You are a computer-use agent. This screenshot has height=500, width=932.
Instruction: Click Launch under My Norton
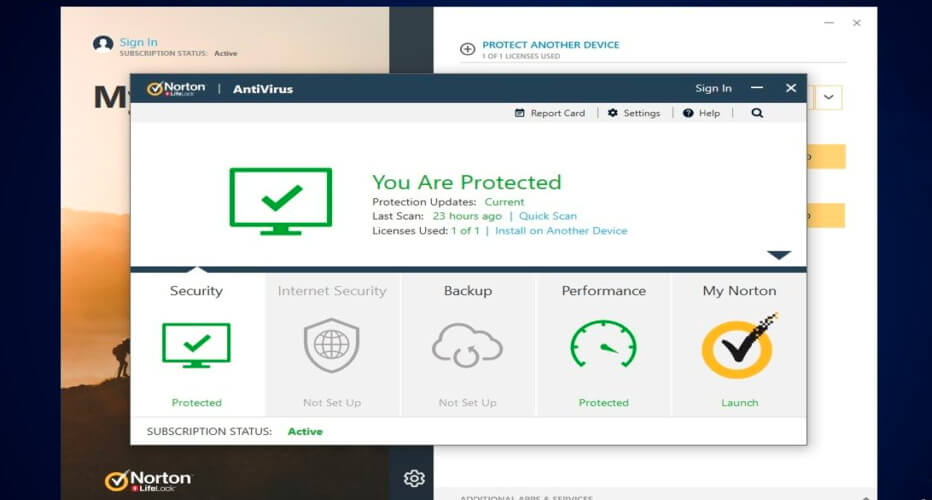[739, 402]
